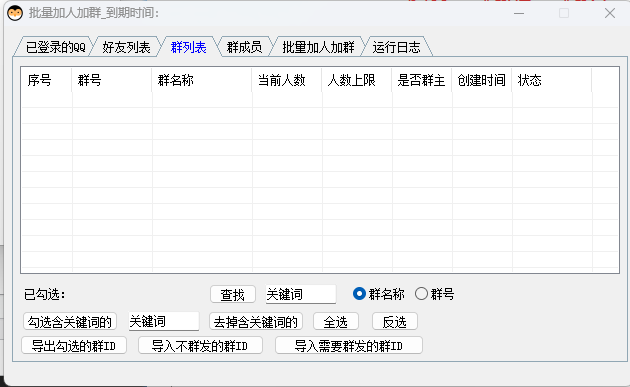Screen dimensions: 630x387
Task: Click 导入需要群发的群ID button
Action: click(x=348, y=345)
